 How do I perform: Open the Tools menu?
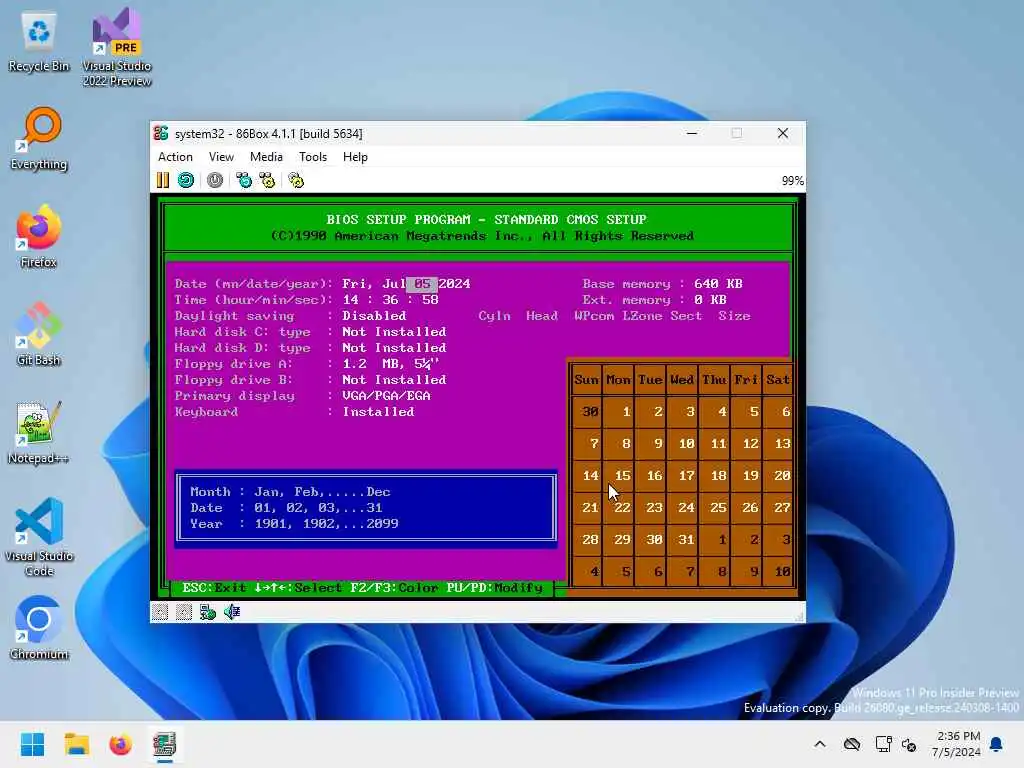(x=313, y=157)
